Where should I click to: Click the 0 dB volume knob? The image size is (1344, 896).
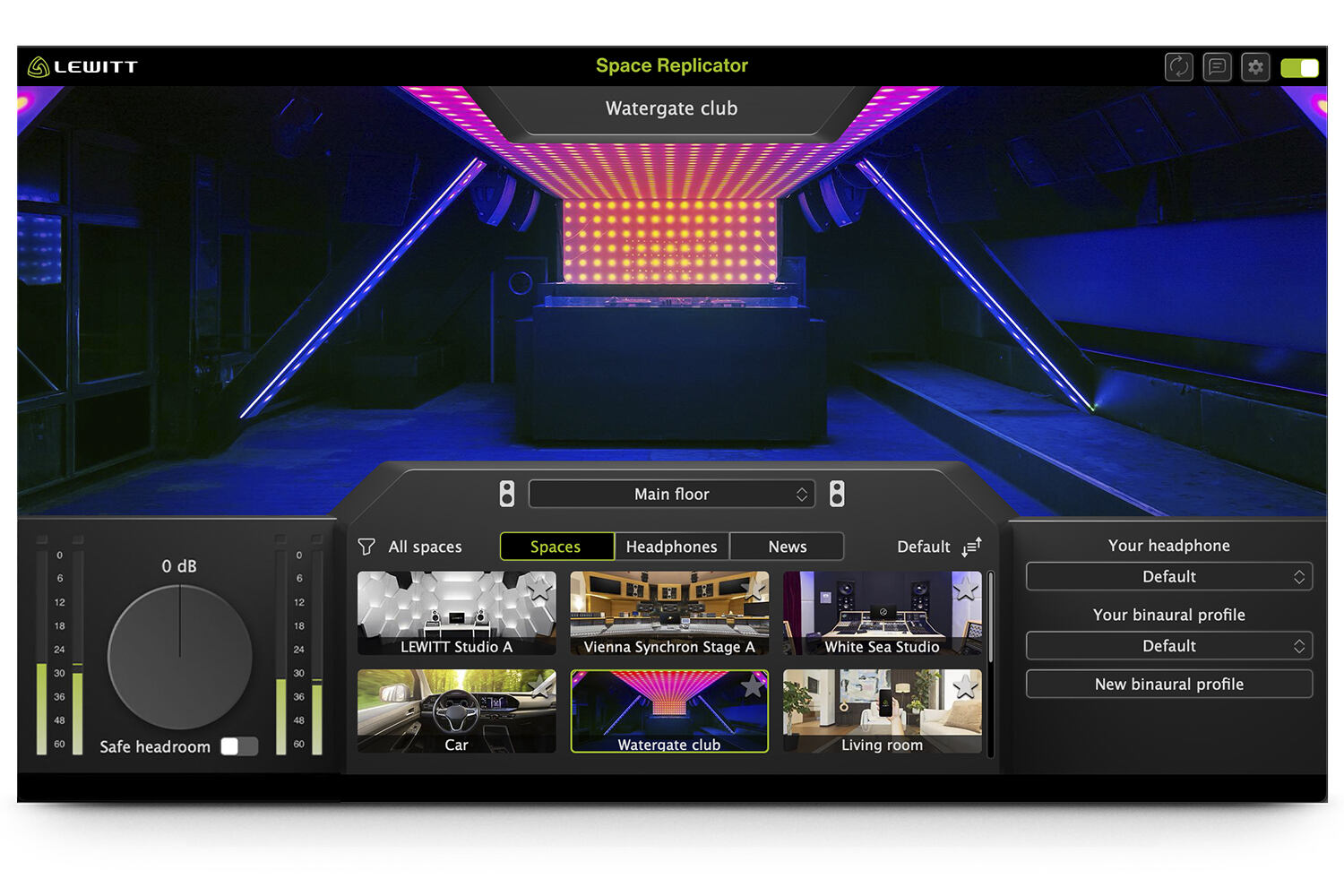180,658
